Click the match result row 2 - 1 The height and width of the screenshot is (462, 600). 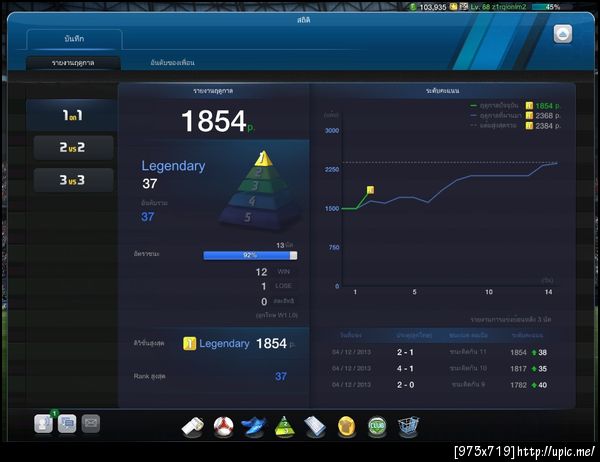click(x=440, y=352)
